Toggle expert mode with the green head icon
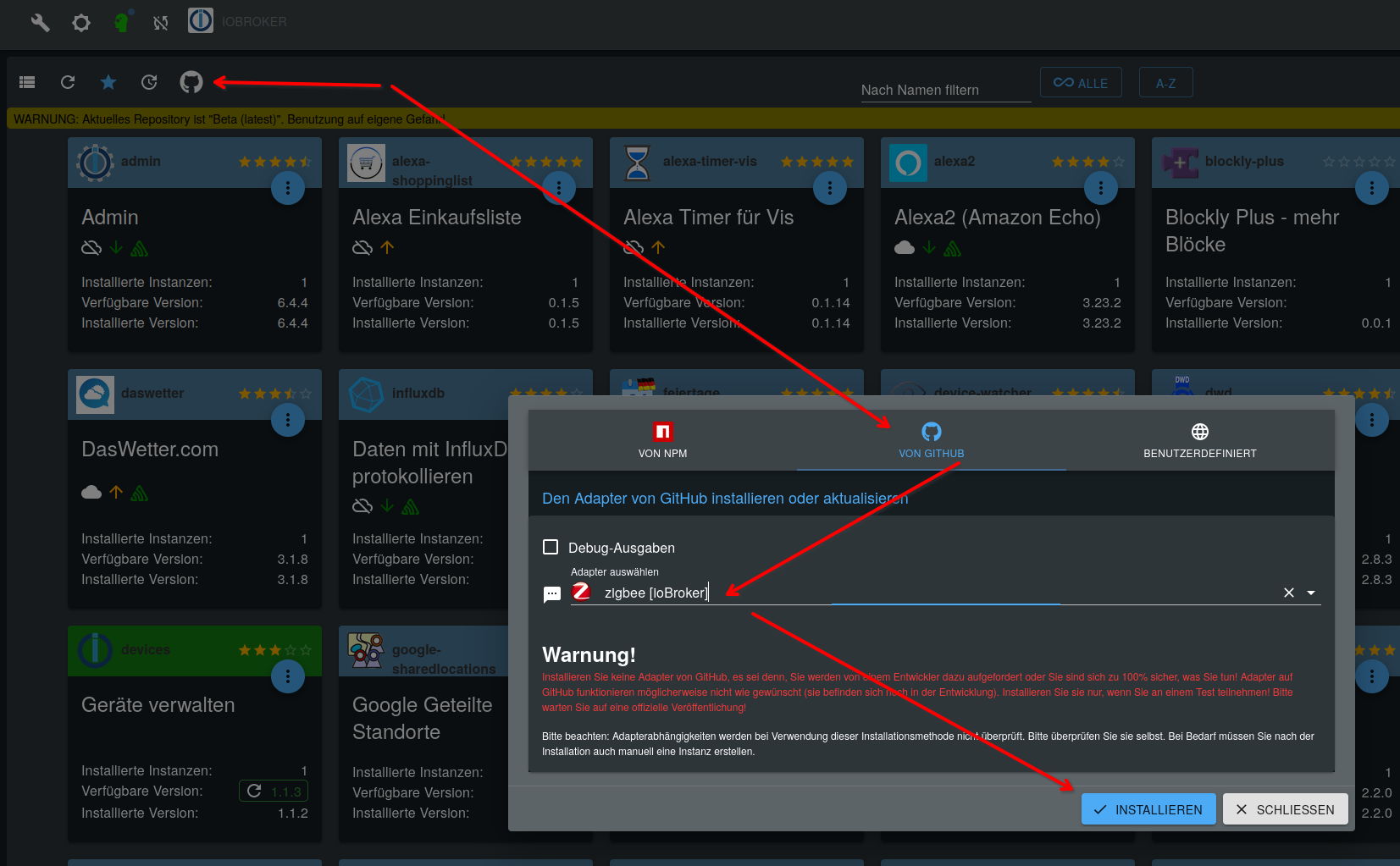Image resolution: width=1400 pixels, height=866 pixels. click(122, 22)
